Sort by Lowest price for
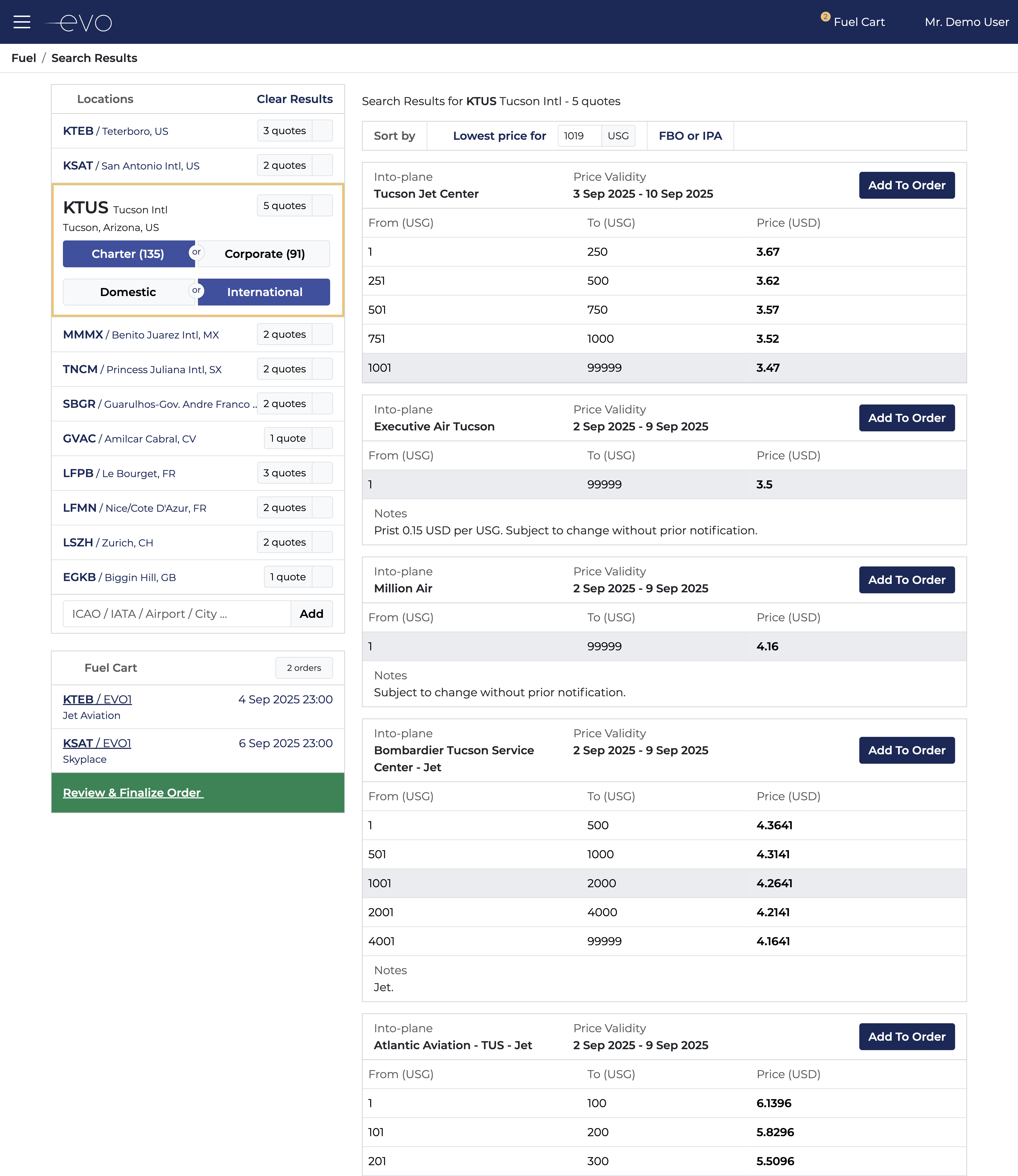Image resolution: width=1018 pixels, height=1176 pixels. 499,136
